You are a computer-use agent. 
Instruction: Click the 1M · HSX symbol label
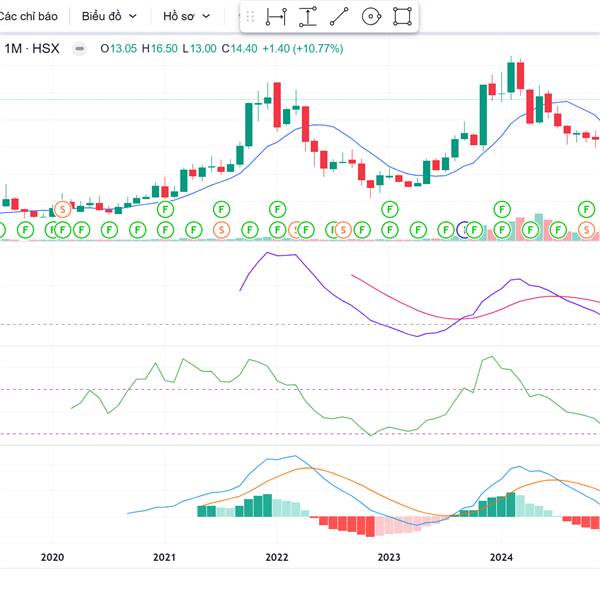click(31, 49)
